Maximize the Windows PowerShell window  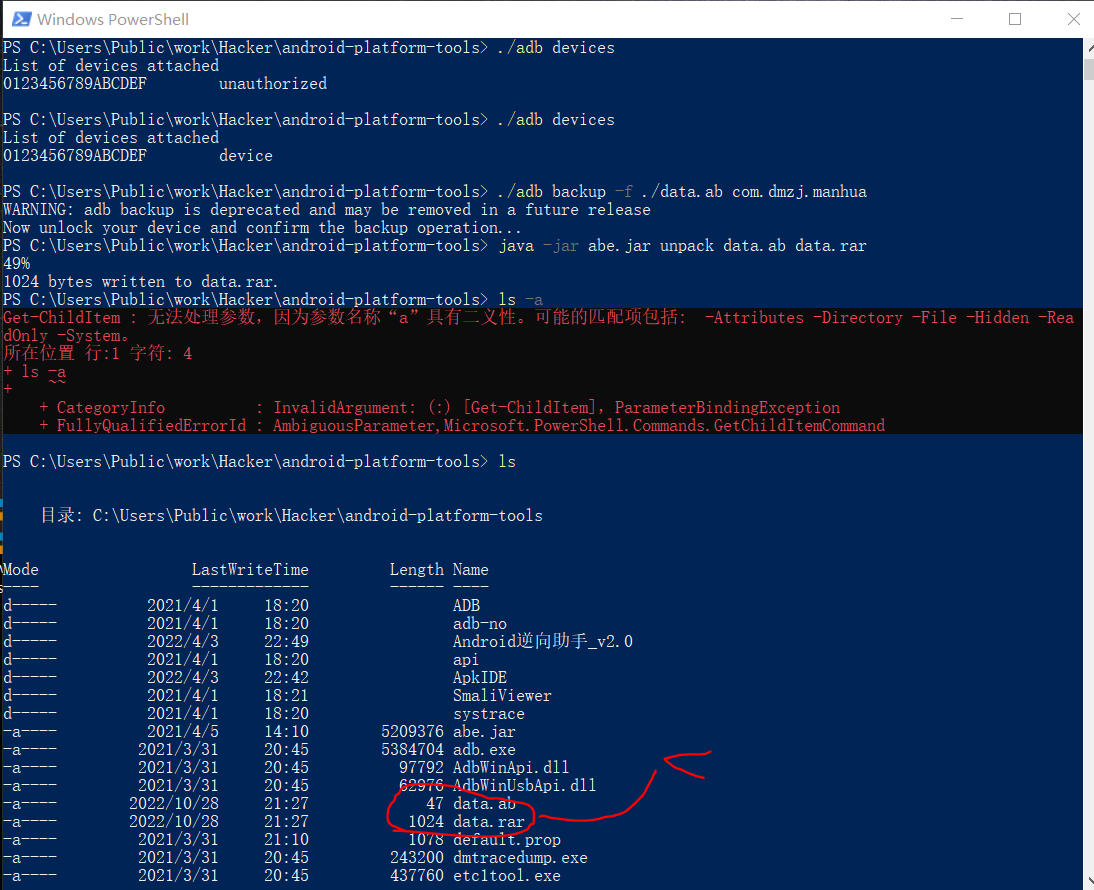pyautogui.click(x=1015, y=19)
